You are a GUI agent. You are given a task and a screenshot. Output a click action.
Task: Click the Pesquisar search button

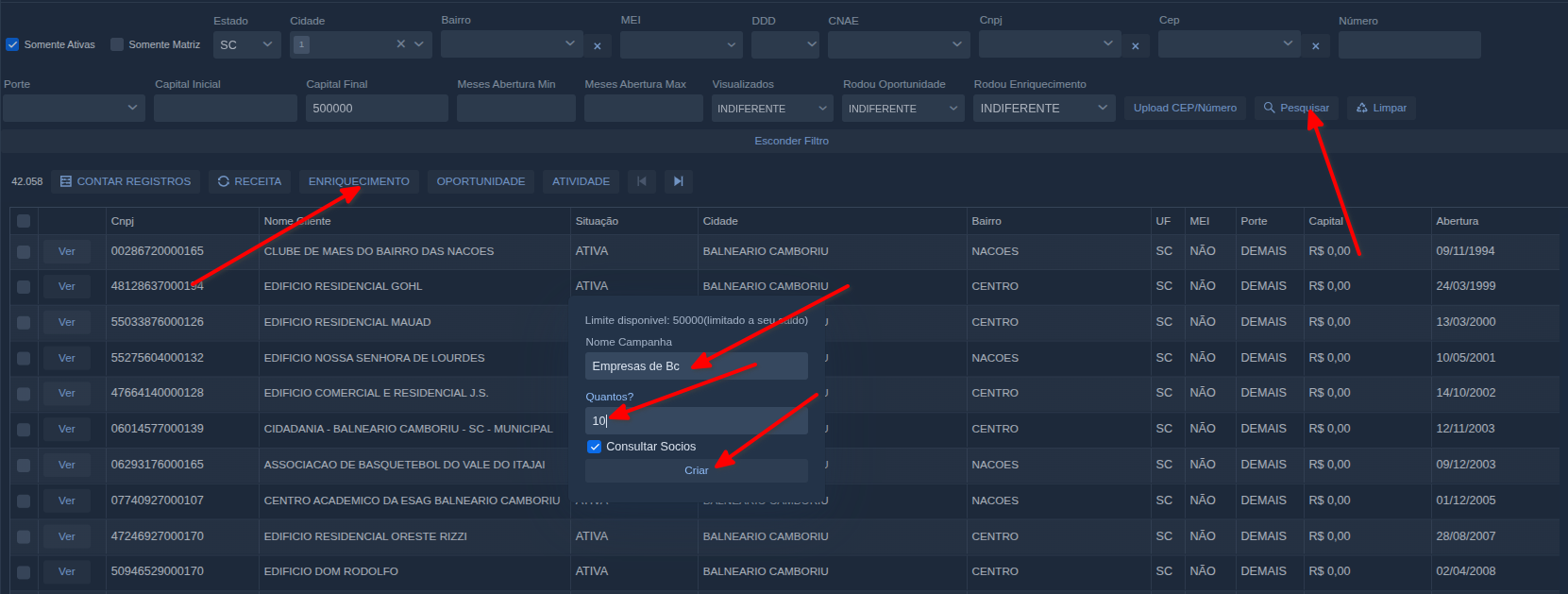coord(1296,108)
